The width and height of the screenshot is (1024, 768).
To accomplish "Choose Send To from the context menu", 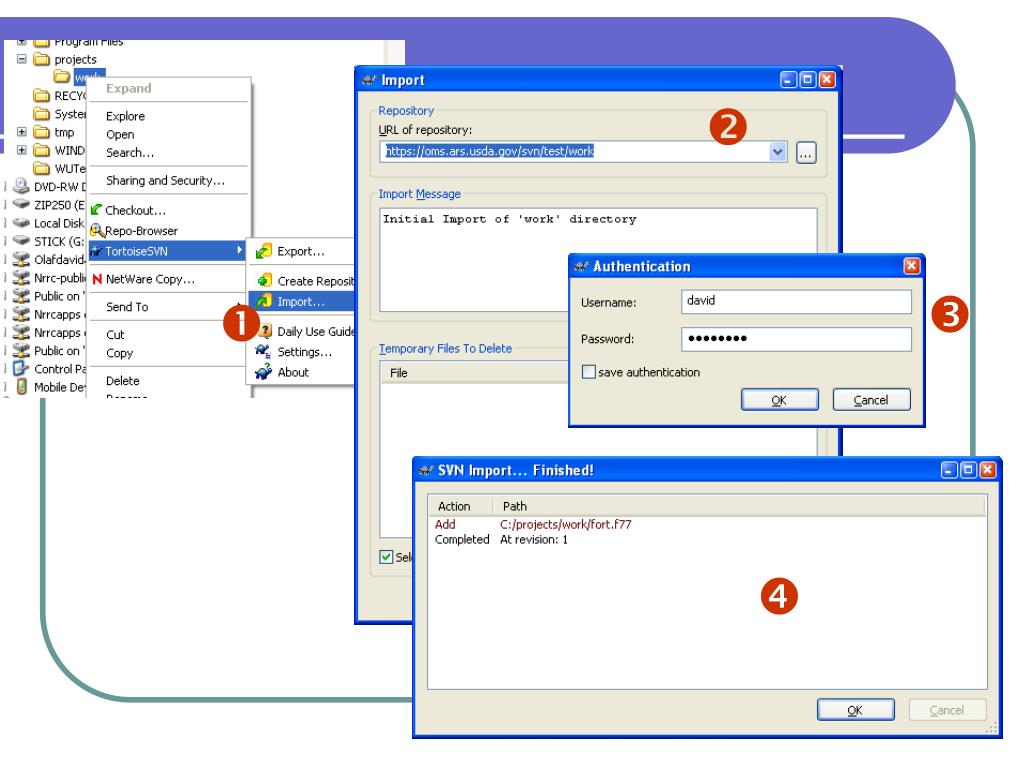I will (127, 306).
